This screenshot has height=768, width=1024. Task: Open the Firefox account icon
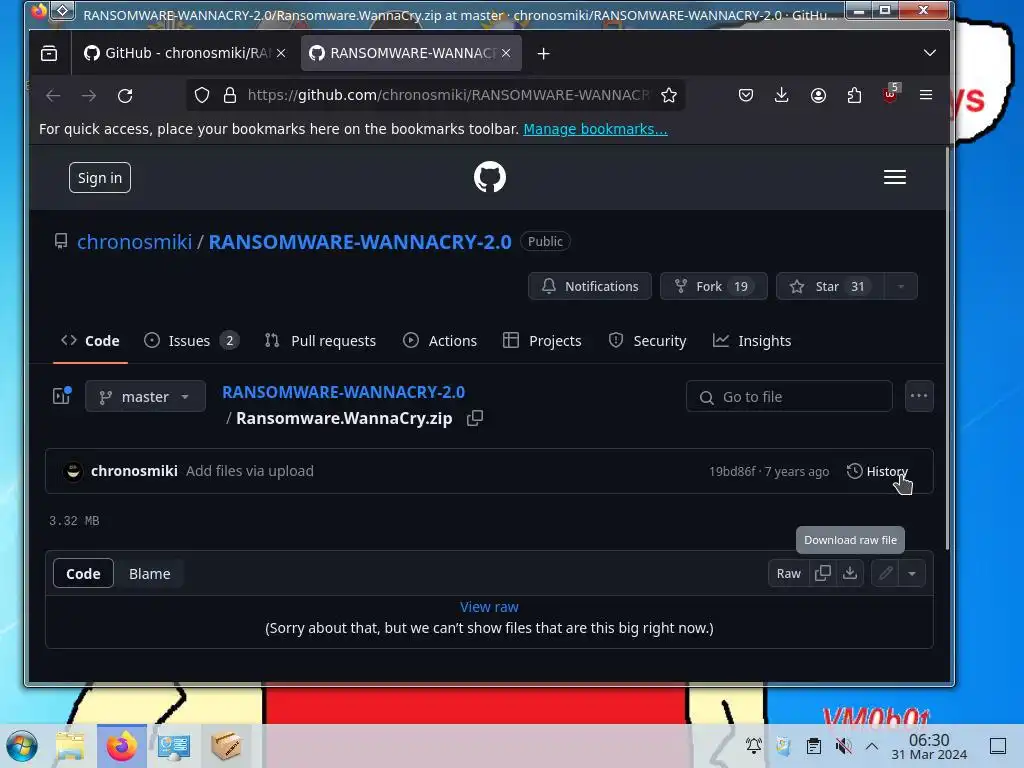coord(818,95)
